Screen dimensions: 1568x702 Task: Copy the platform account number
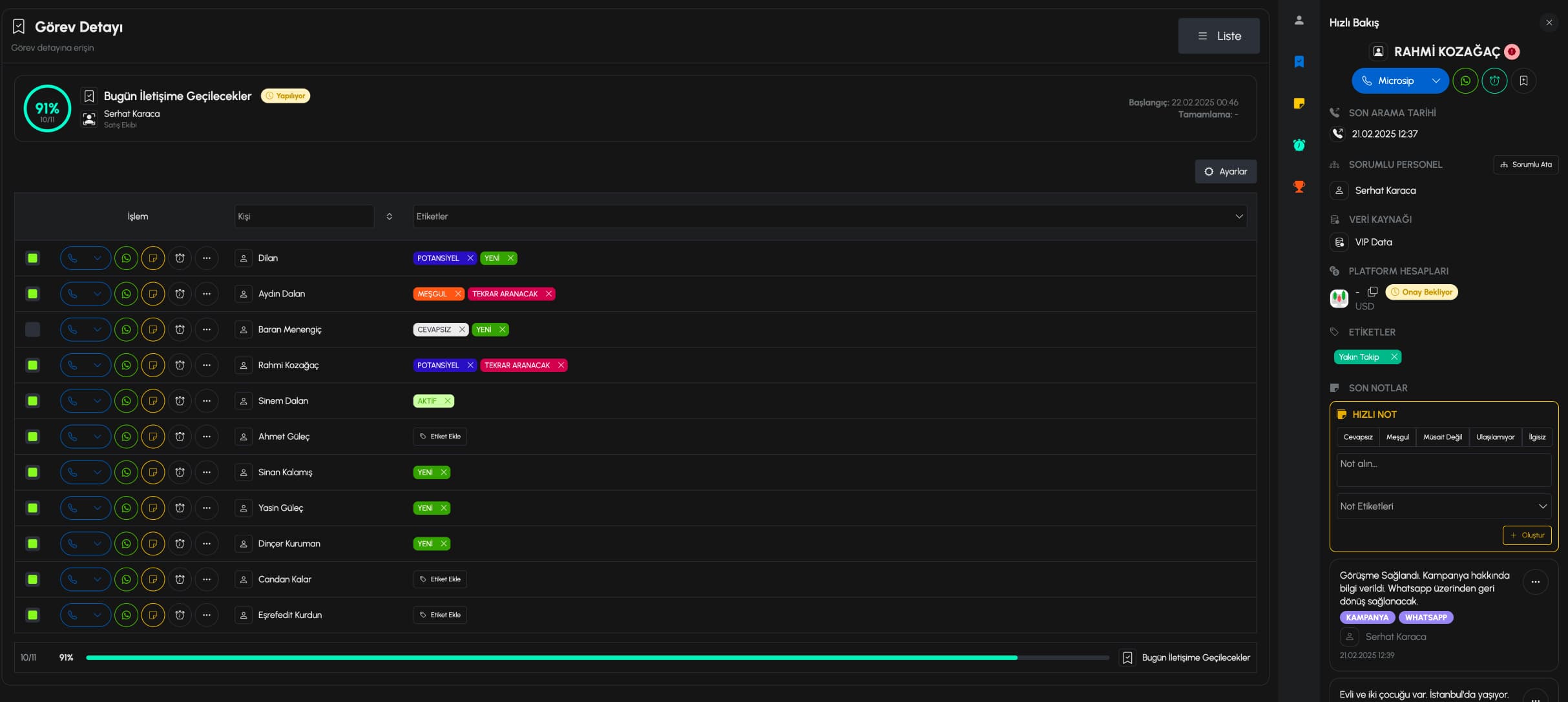(1373, 292)
